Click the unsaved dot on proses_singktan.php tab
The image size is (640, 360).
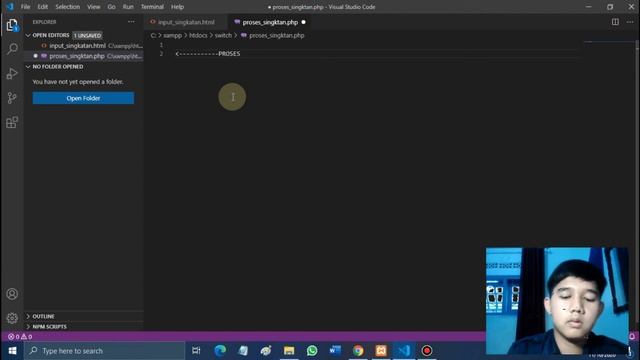303,22
